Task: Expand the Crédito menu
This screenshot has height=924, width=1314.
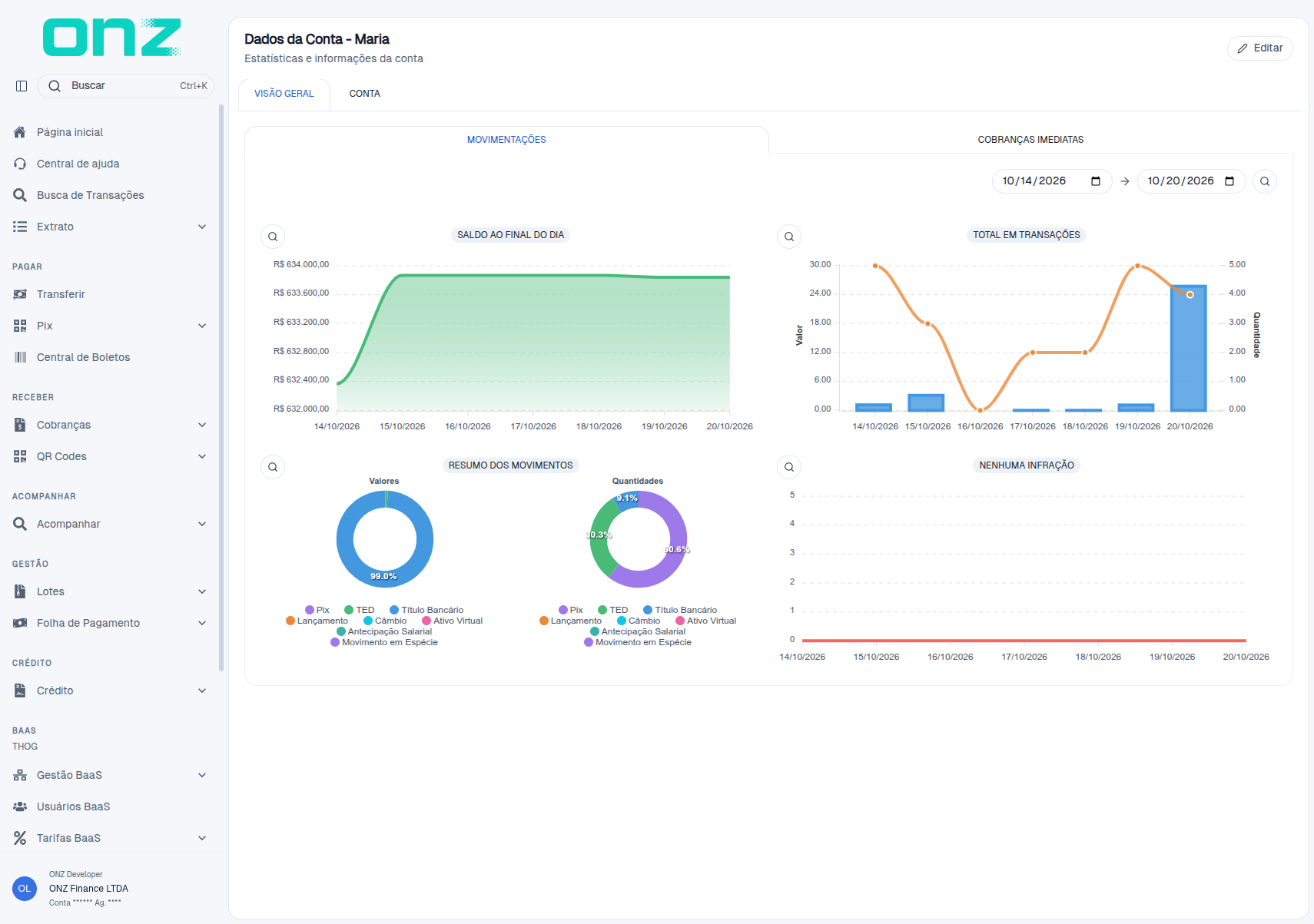Action: tap(202, 691)
